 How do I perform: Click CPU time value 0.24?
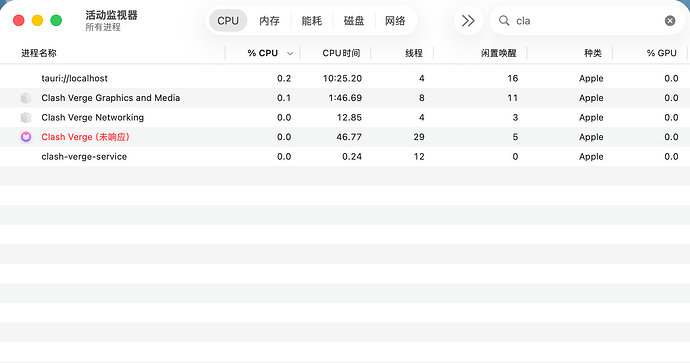(352, 157)
